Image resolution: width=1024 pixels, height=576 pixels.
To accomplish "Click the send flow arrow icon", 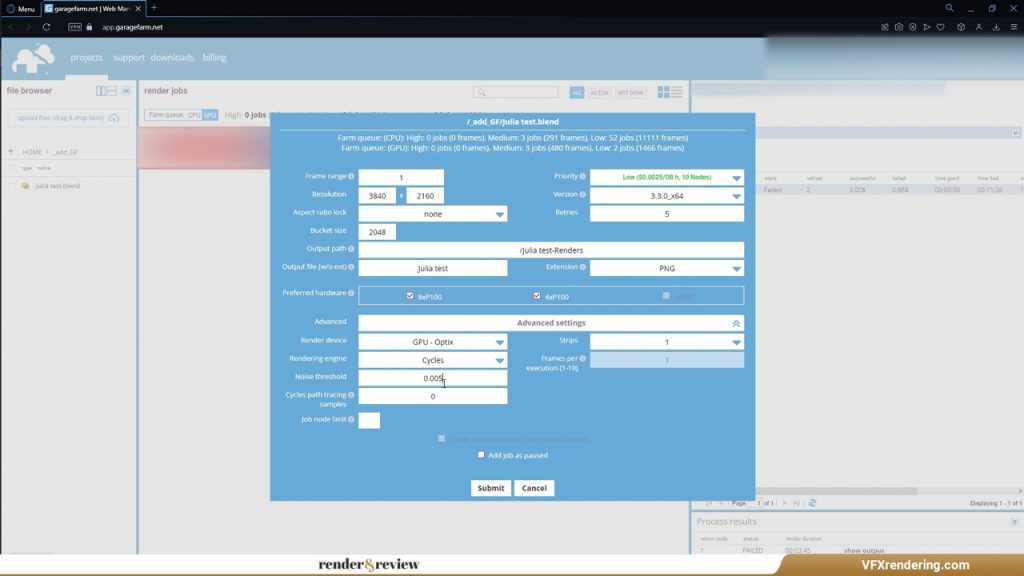I will coord(927,27).
